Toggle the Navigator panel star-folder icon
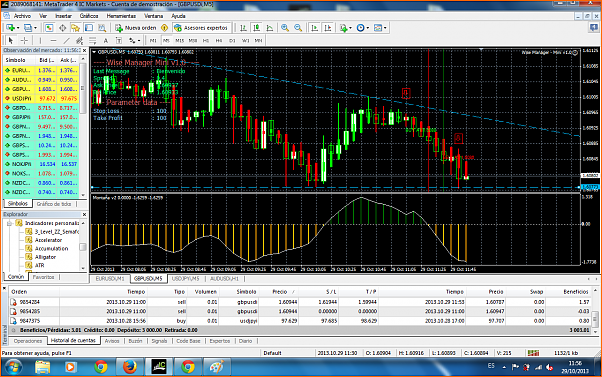The height and width of the screenshot is (377, 602). pyautogui.click(x=75, y=28)
